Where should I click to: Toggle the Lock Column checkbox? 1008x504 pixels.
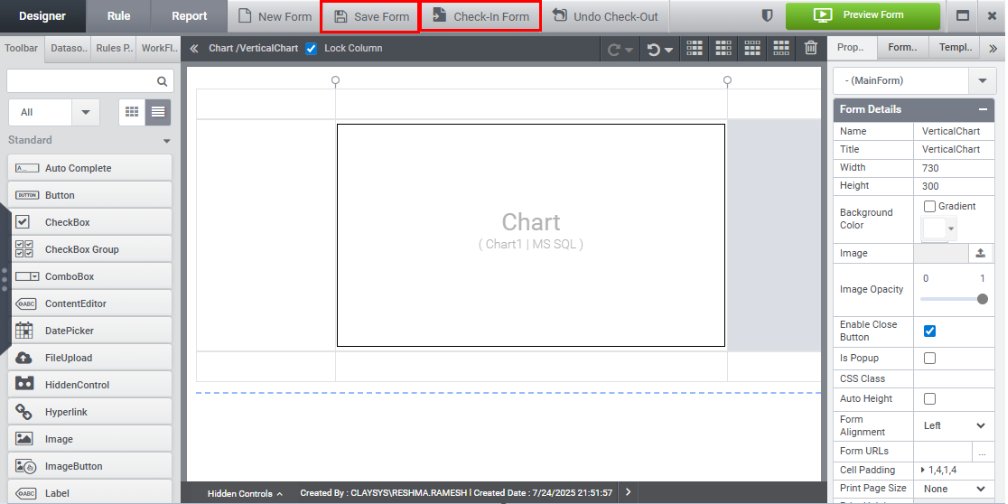click(311, 48)
